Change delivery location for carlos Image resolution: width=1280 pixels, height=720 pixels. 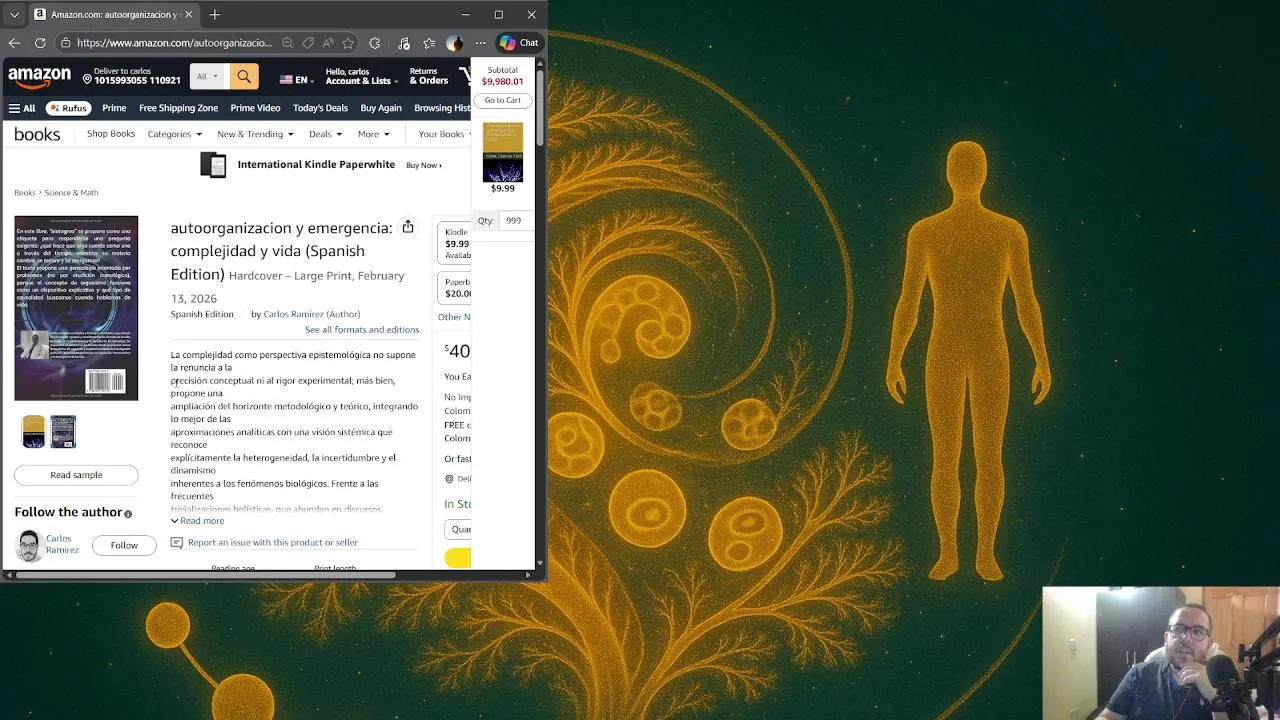[x=131, y=76]
